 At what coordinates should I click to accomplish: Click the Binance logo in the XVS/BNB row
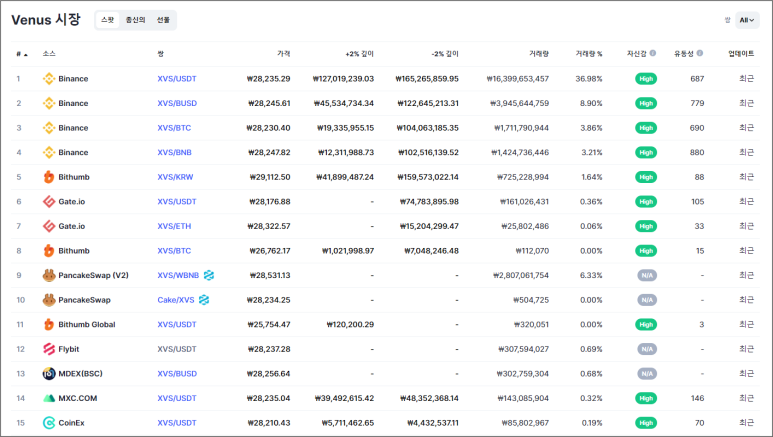click(x=49, y=152)
